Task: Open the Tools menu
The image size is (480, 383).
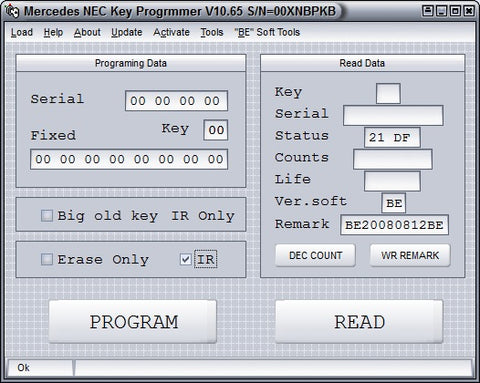Action: pyautogui.click(x=212, y=32)
